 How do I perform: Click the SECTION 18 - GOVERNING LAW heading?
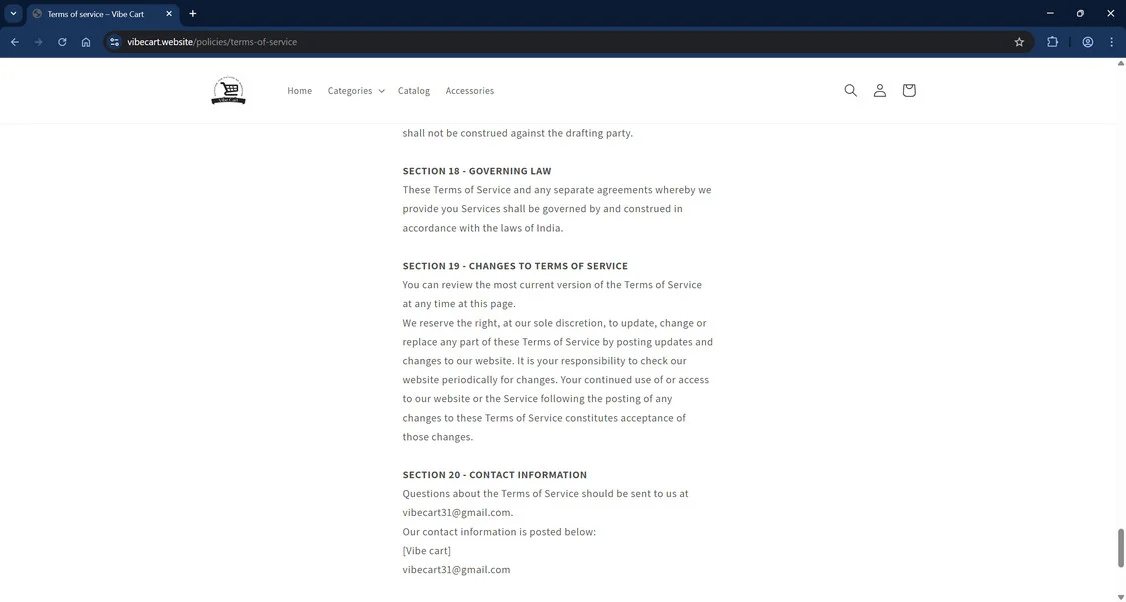pos(477,171)
